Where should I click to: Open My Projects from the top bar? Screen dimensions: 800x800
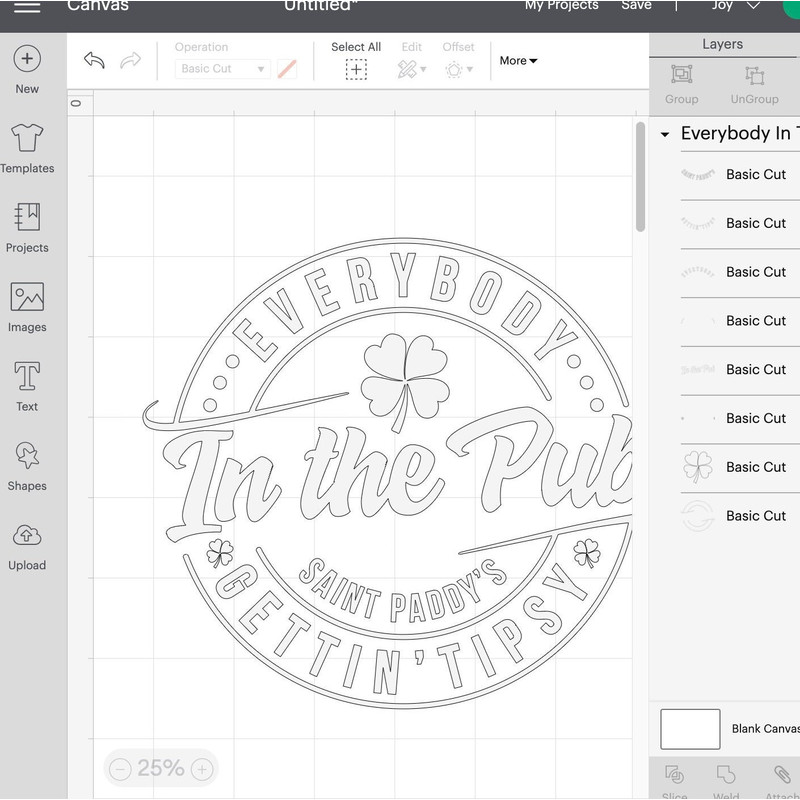click(x=561, y=6)
